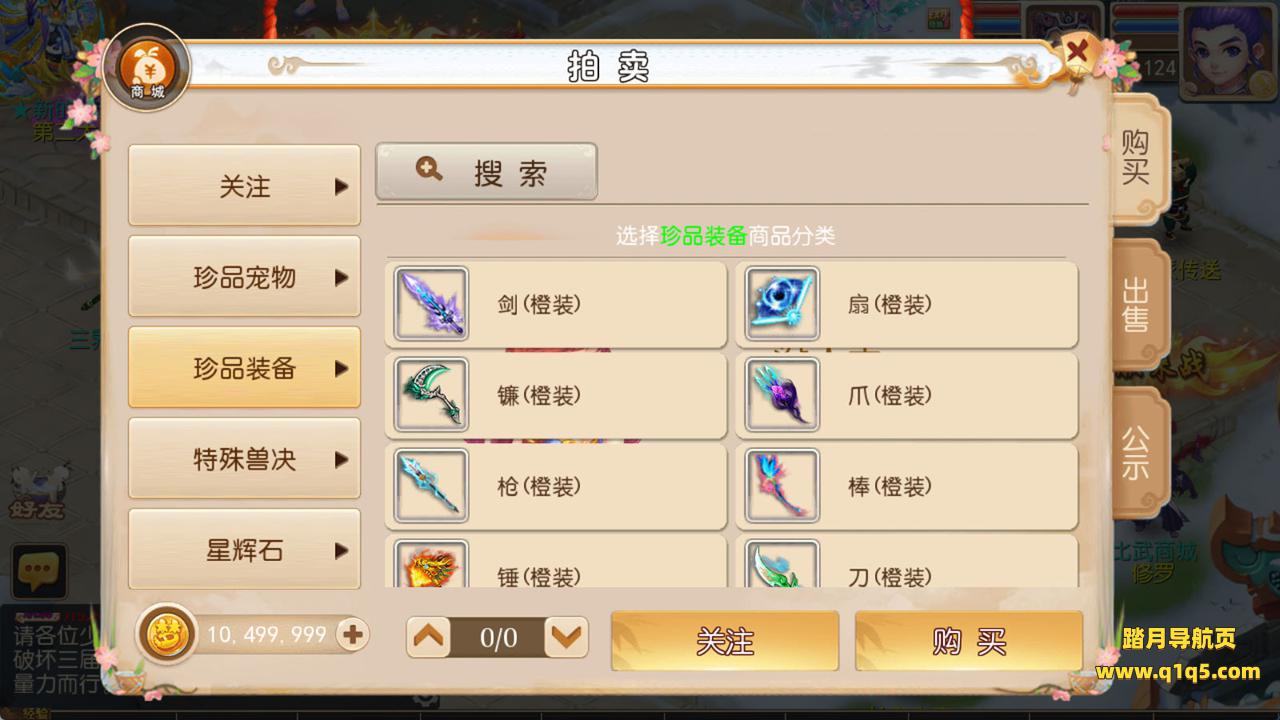Select the 扇(橙装) fan icon
Screen dimensions: 1280x720
pyautogui.click(x=782, y=304)
